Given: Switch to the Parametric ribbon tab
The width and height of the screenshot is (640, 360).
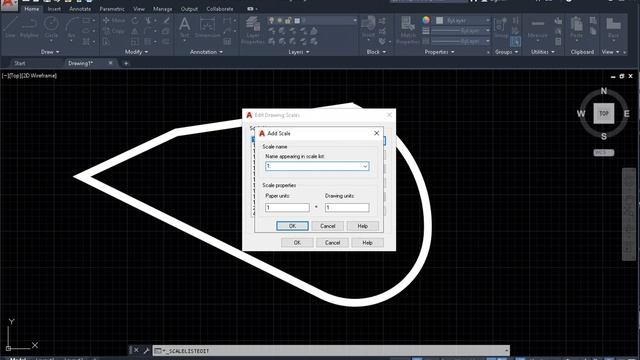Looking at the screenshot, I should pyautogui.click(x=112, y=9).
